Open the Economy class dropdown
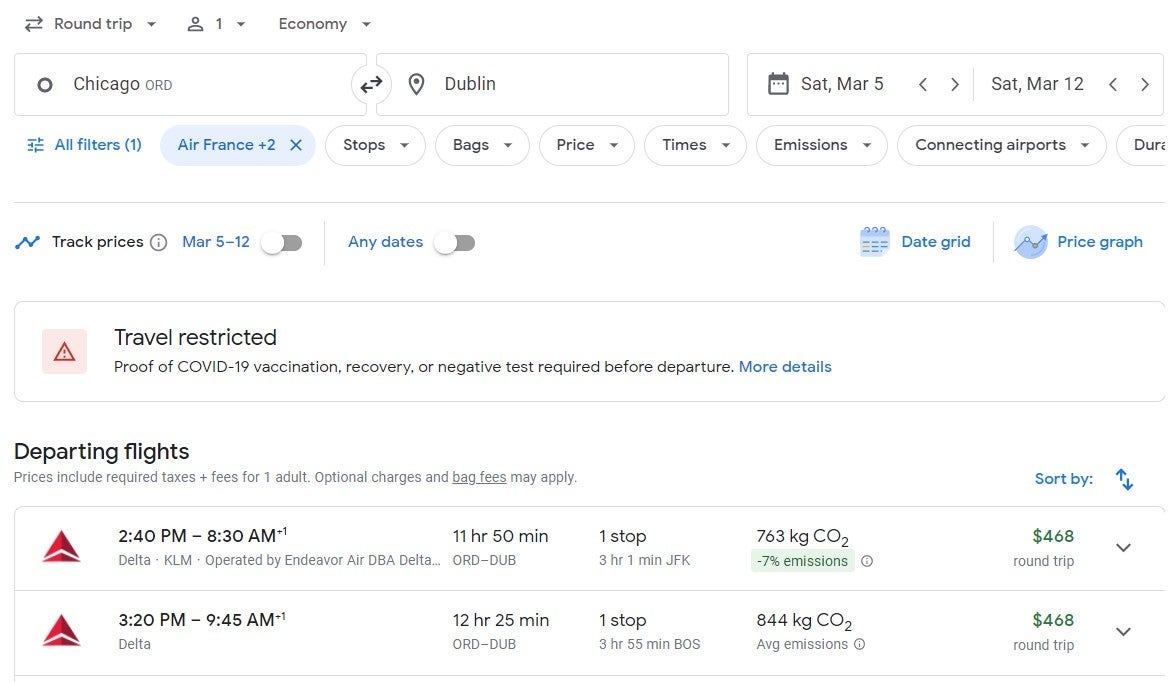Viewport: 1168px width, 682px height. [x=324, y=24]
